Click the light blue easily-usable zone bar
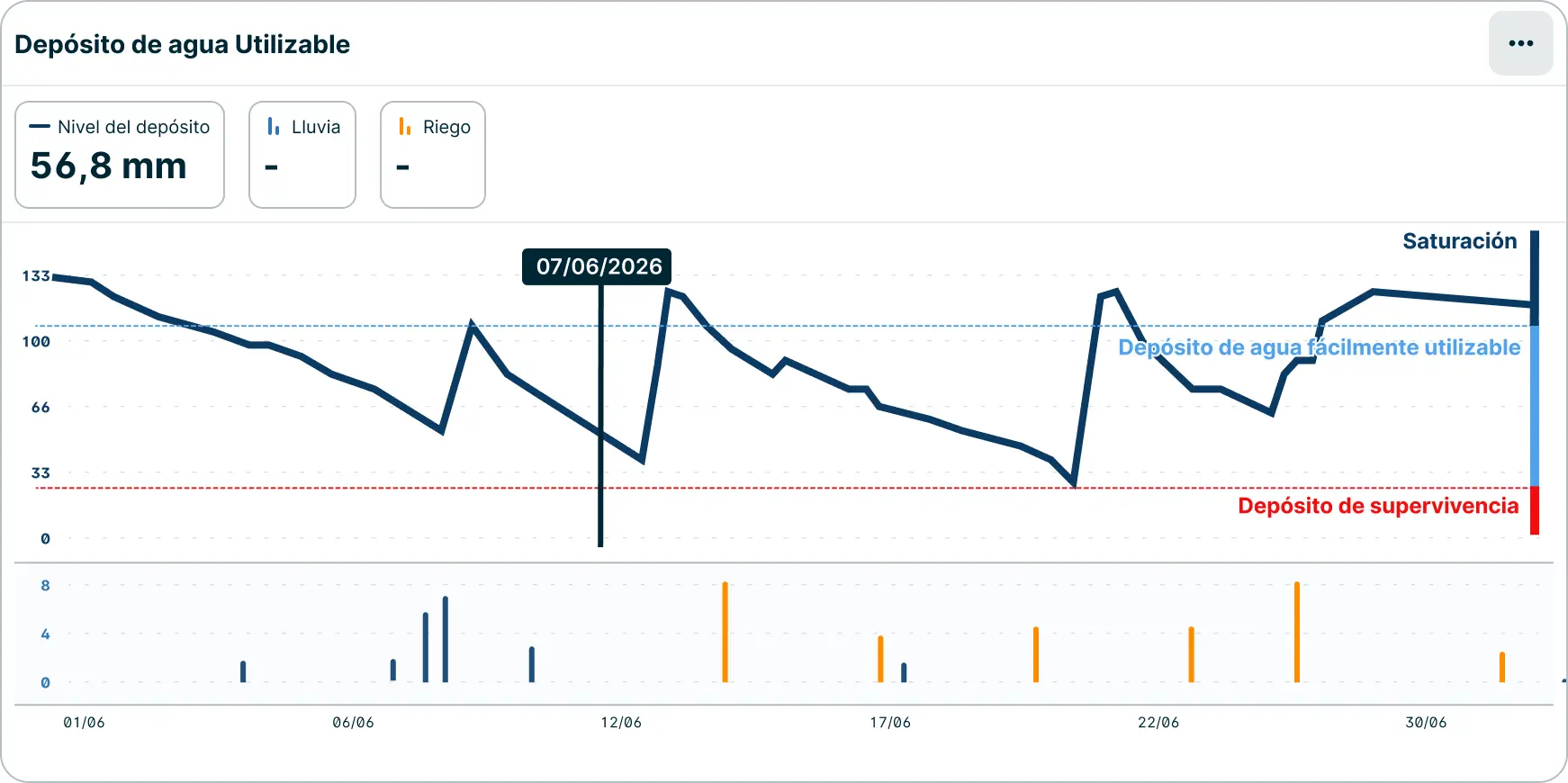 pos(1535,406)
